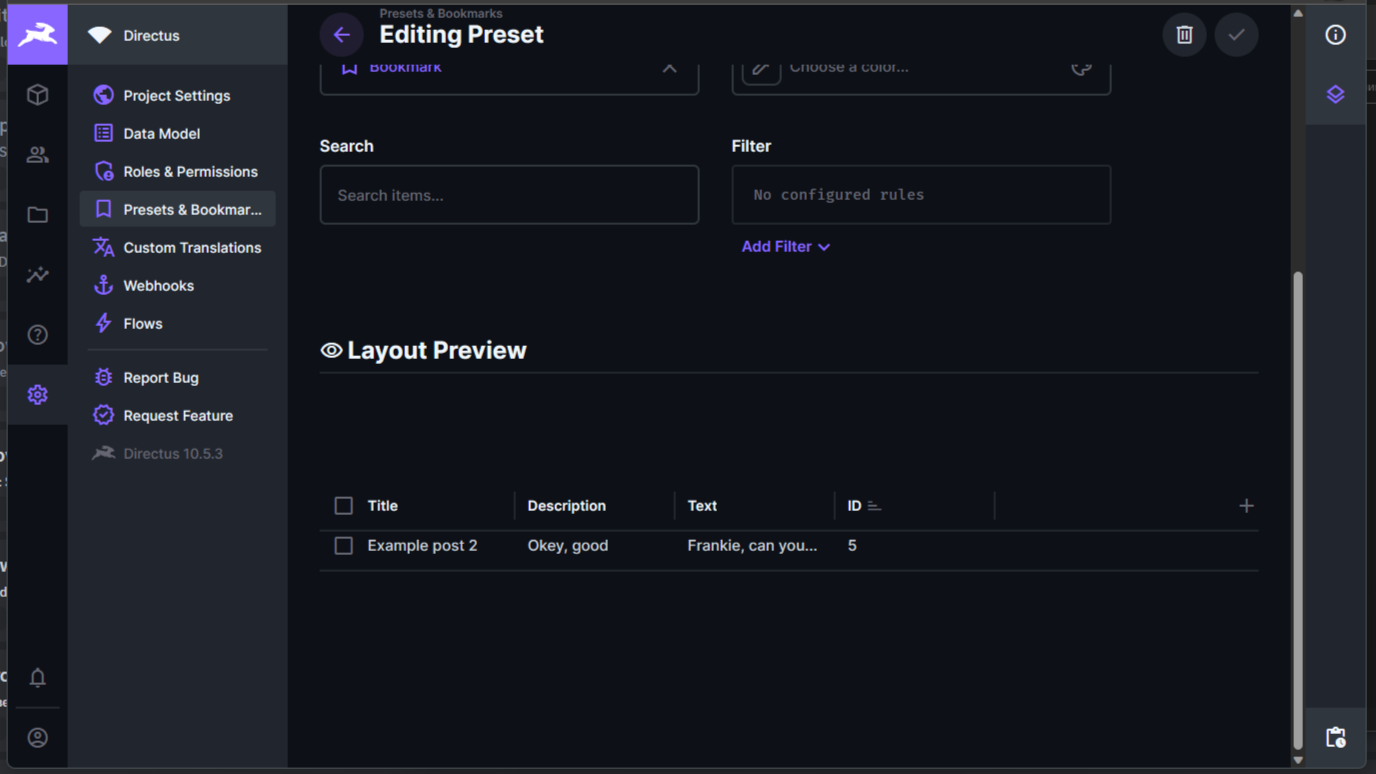Open the Documentation help module
1376x774 pixels.
click(x=37, y=334)
